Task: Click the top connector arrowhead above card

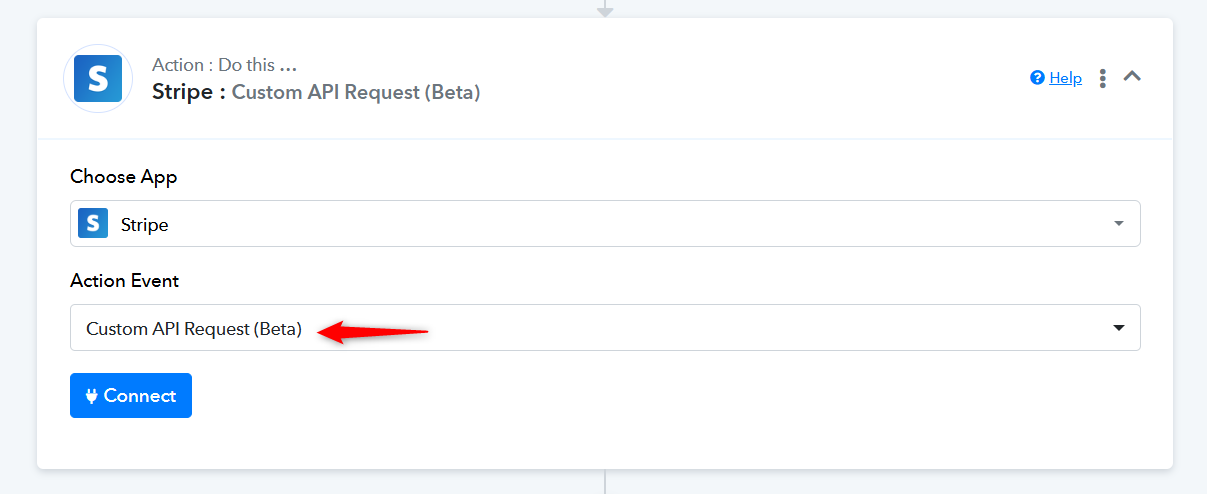Action: click(x=604, y=10)
